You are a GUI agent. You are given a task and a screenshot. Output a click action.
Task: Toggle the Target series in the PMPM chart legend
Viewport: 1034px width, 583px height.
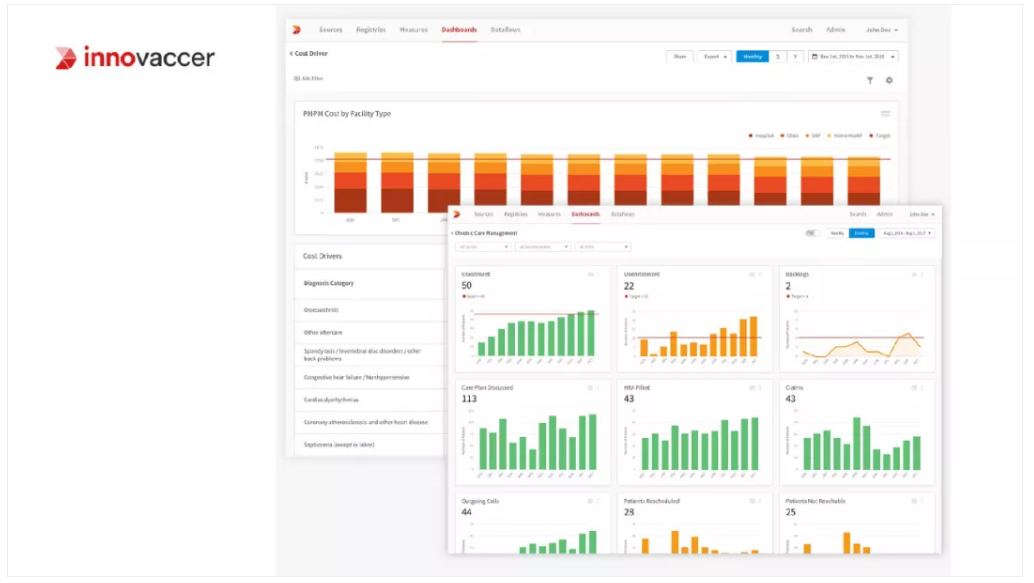[880, 136]
